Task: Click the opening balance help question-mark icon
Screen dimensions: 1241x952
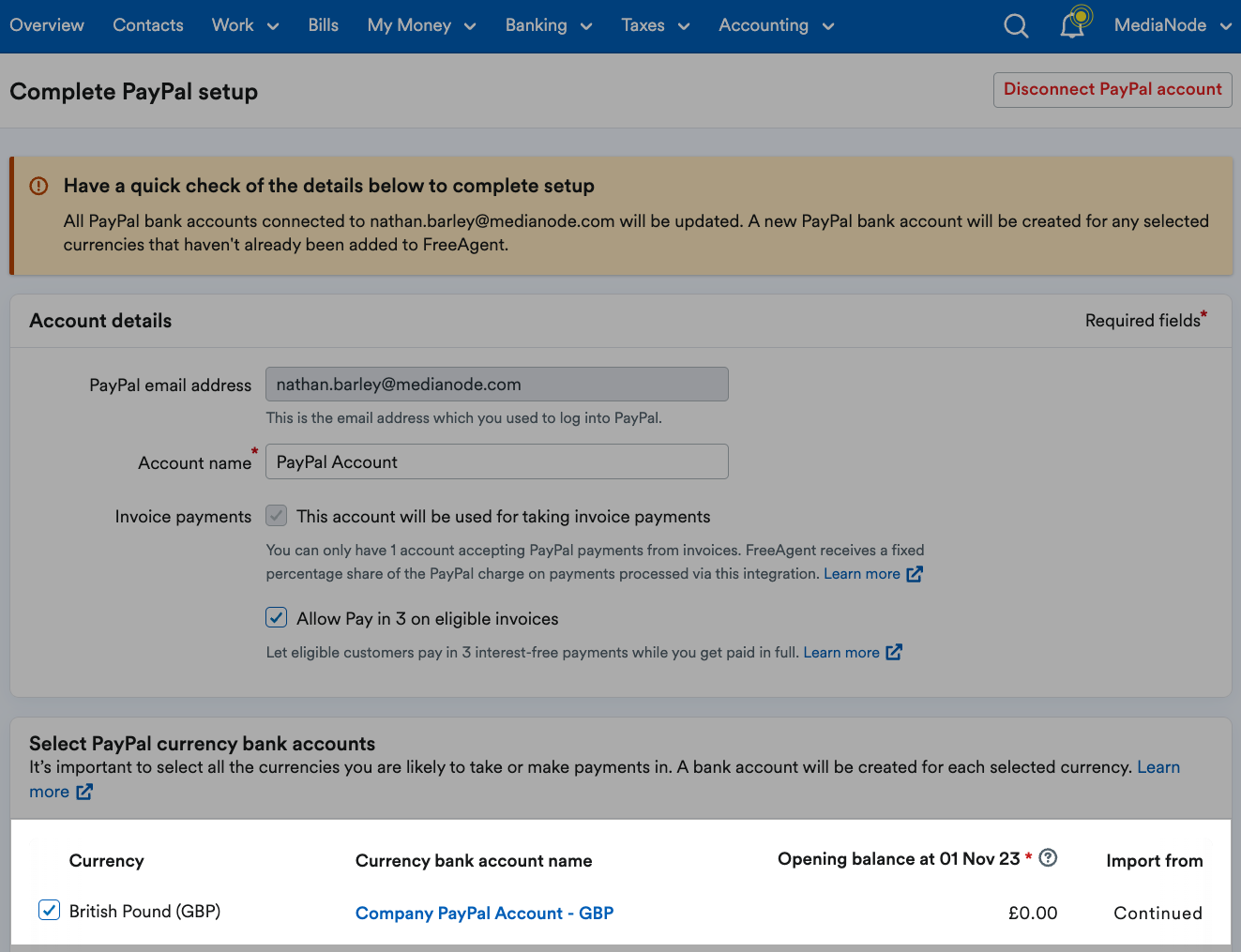Action: 1049,857
